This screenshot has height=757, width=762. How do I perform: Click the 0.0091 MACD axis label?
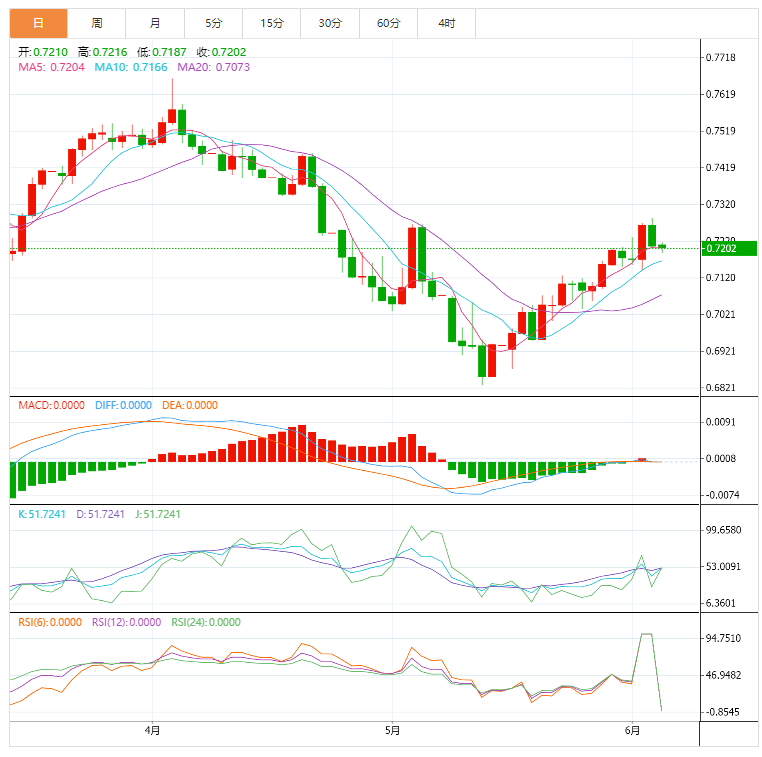pos(721,422)
